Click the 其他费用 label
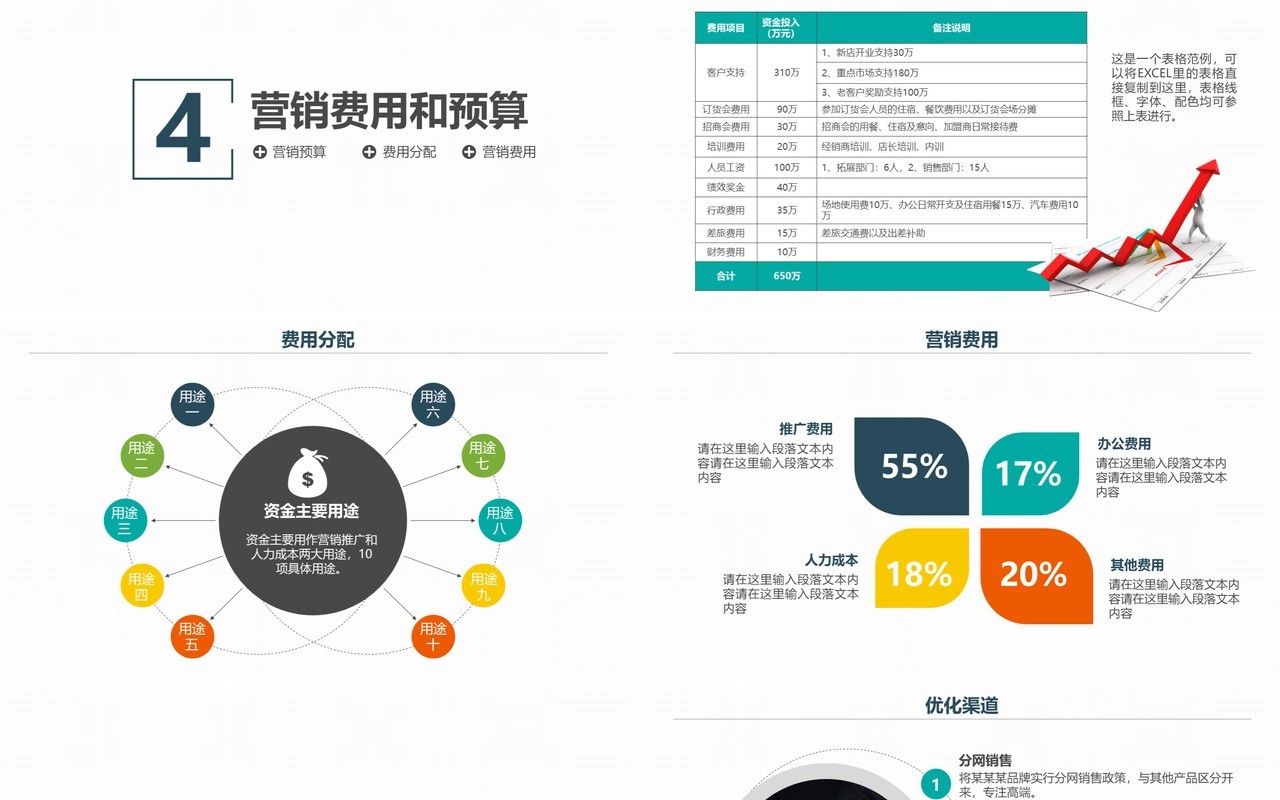 click(1137, 565)
